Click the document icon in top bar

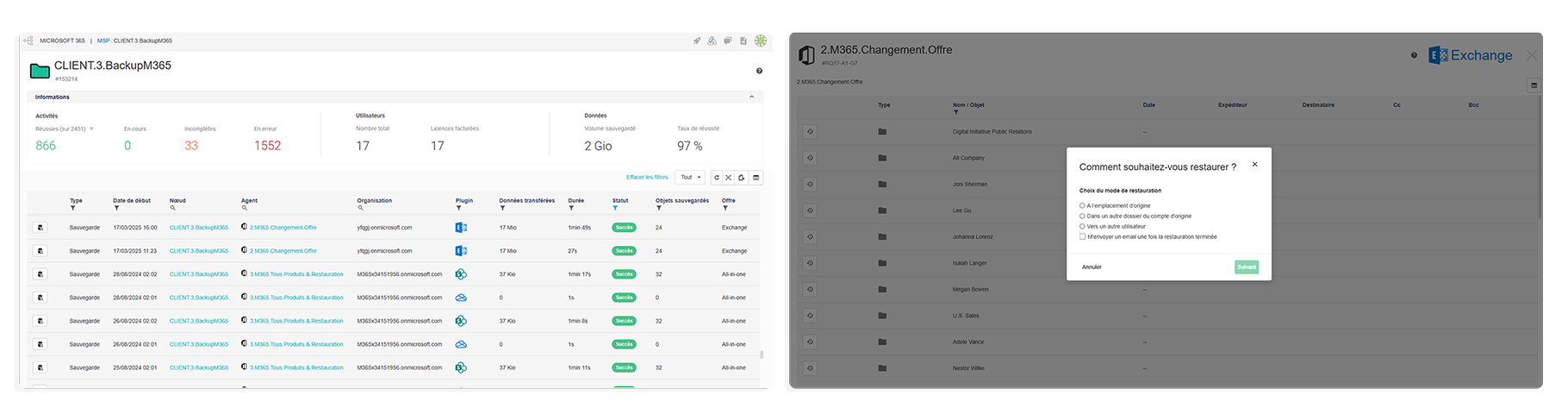coord(744,41)
